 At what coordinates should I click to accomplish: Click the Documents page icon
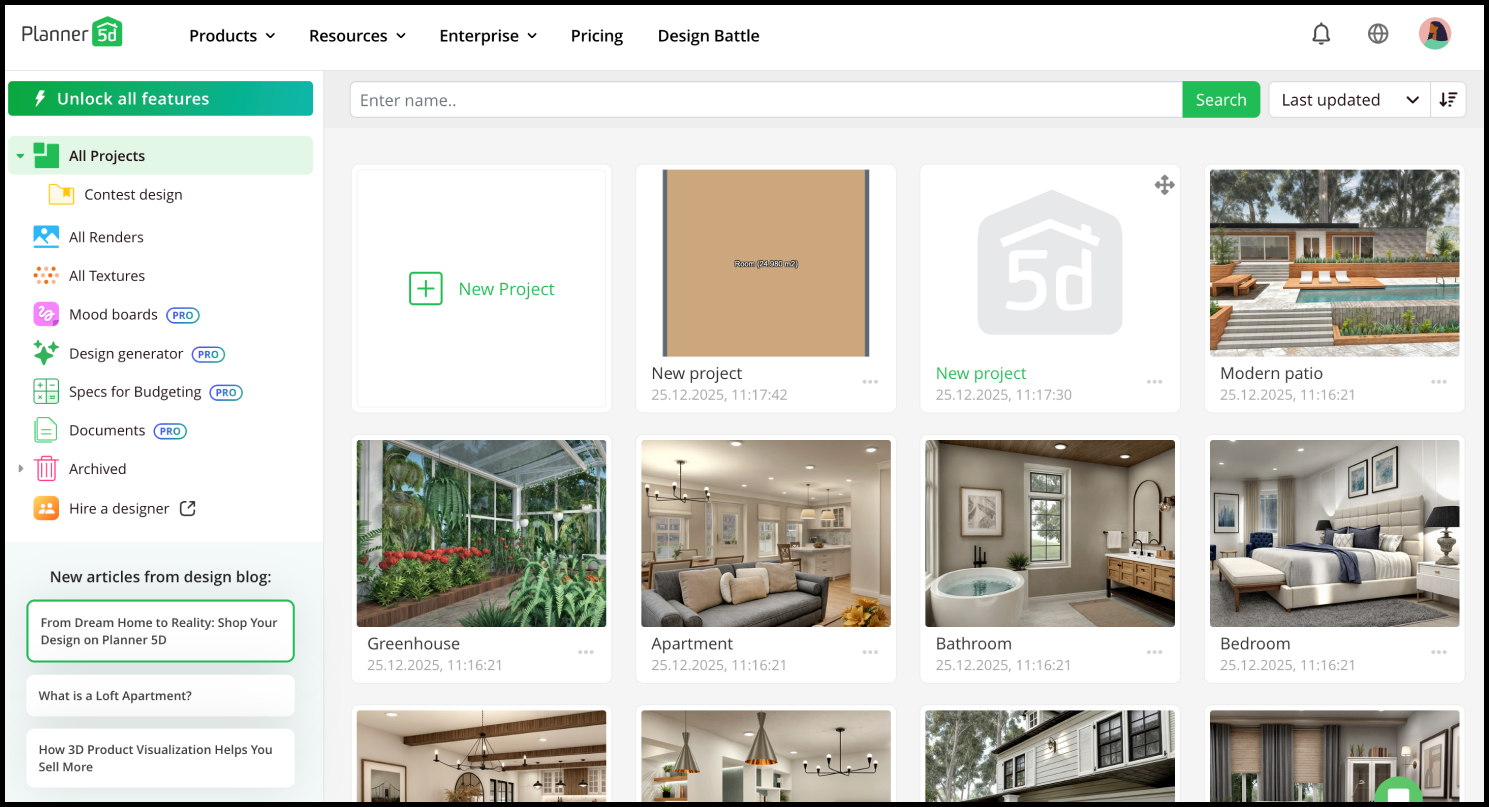[x=46, y=430]
